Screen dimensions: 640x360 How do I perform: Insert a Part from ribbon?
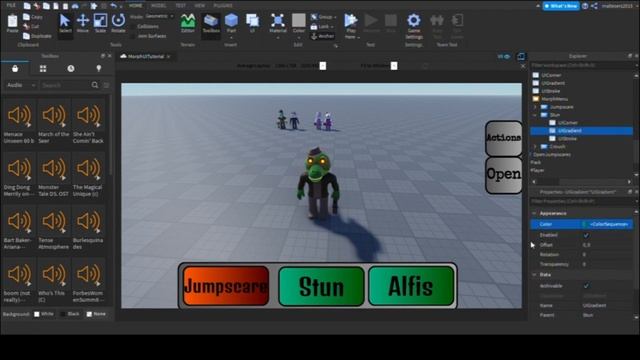point(231,23)
